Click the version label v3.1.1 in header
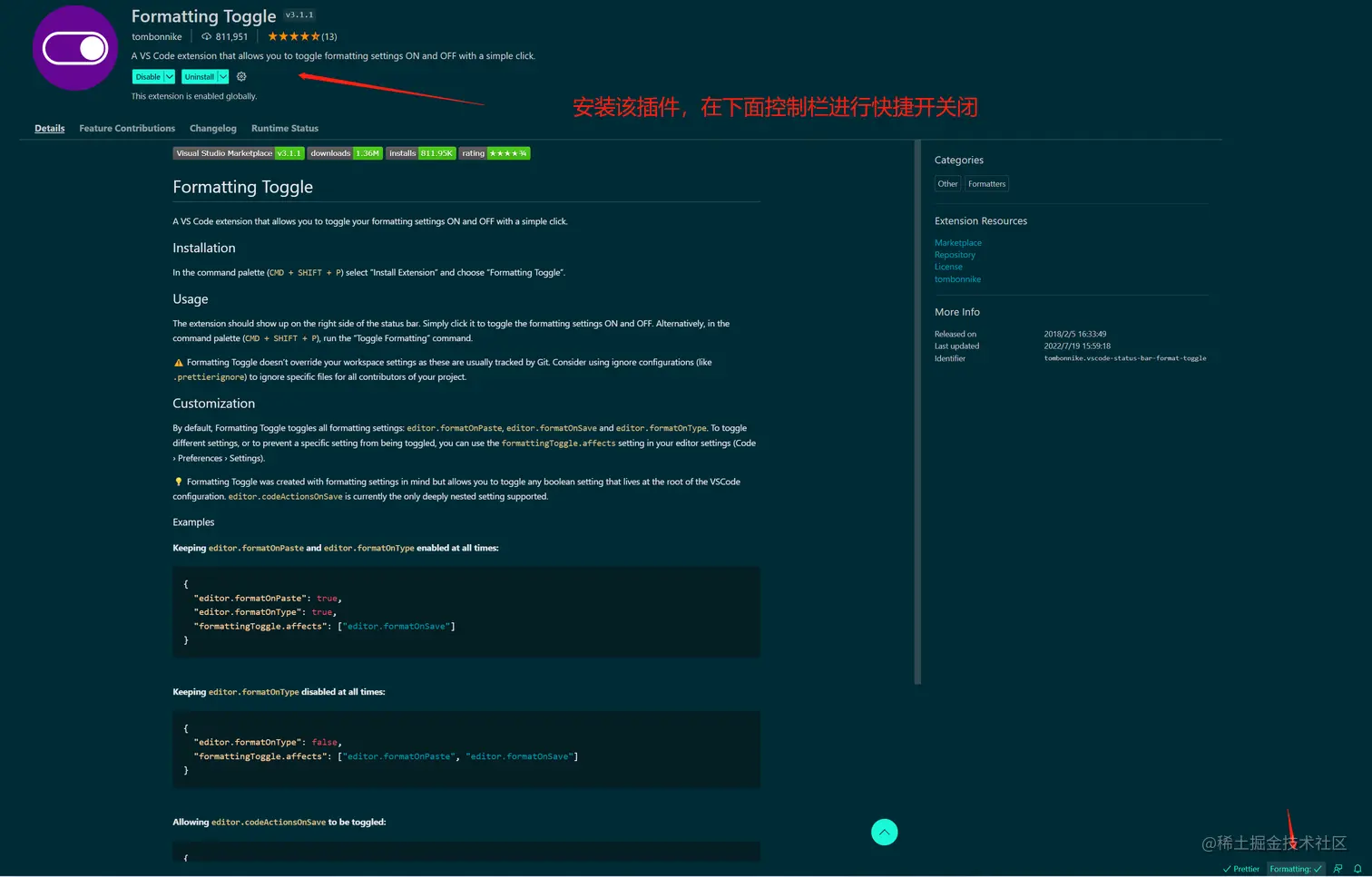1372x877 pixels. (299, 15)
